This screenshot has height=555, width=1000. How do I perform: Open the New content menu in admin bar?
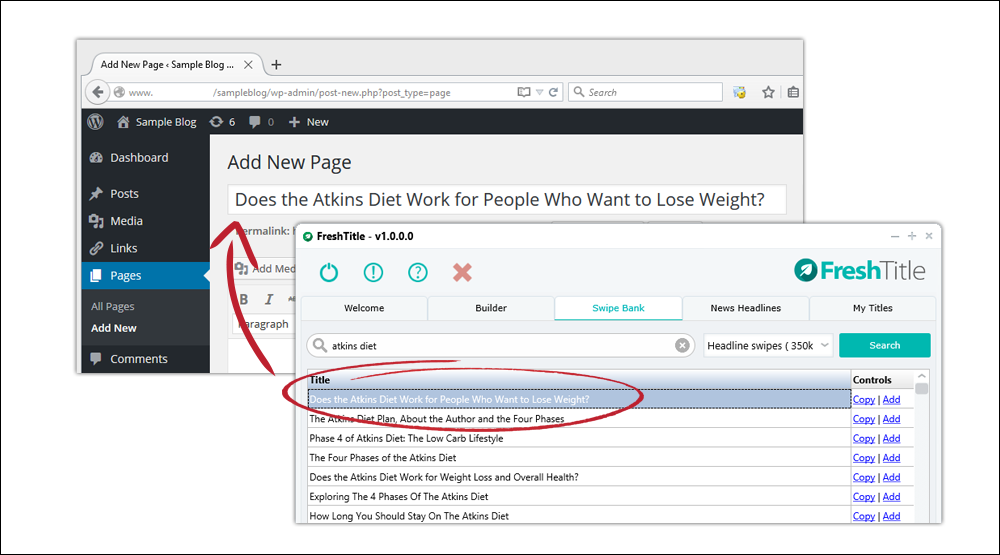pyautogui.click(x=309, y=122)
